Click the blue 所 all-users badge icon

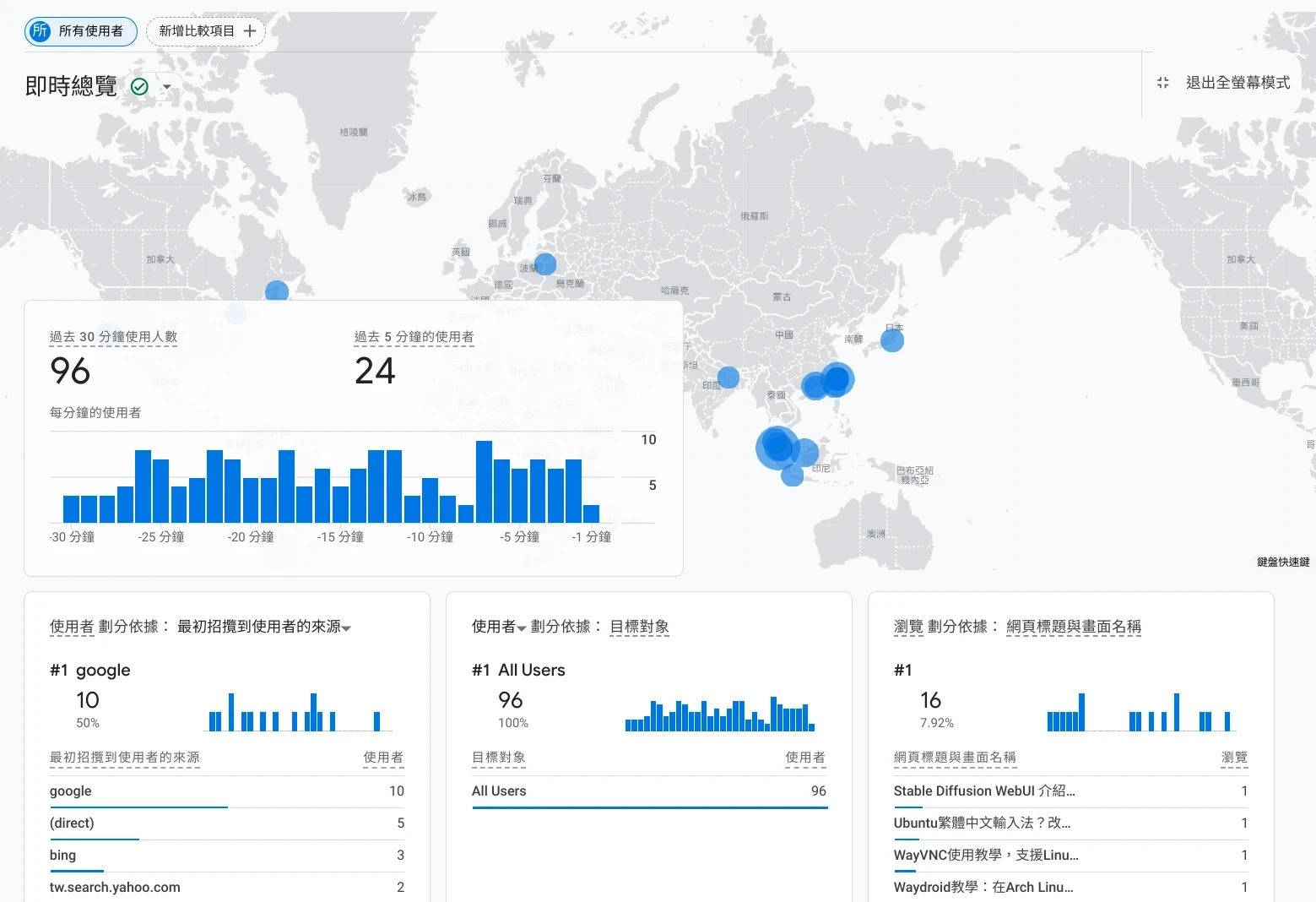point(40,31)
